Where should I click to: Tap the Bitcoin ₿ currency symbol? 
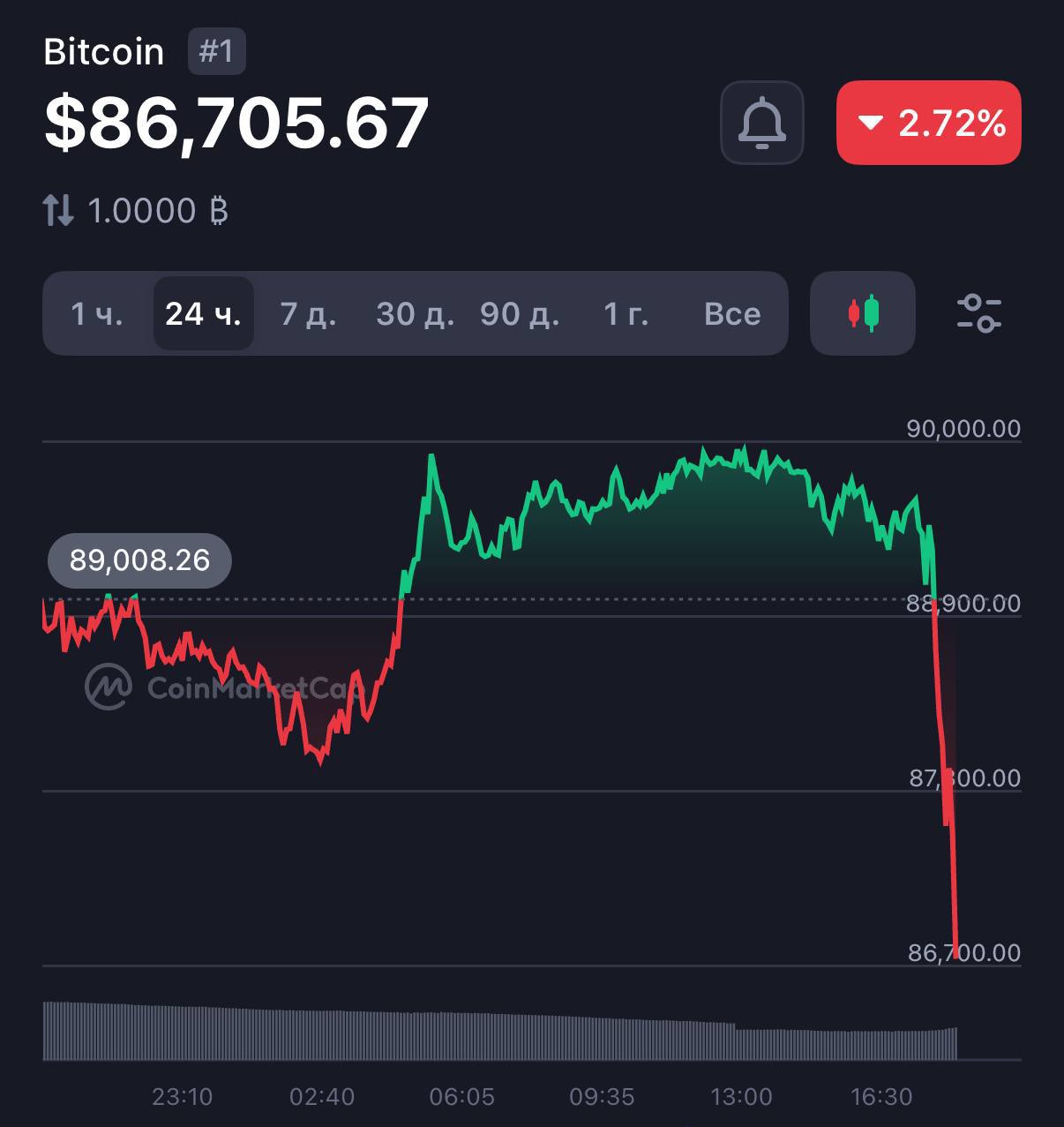[220, 211]
